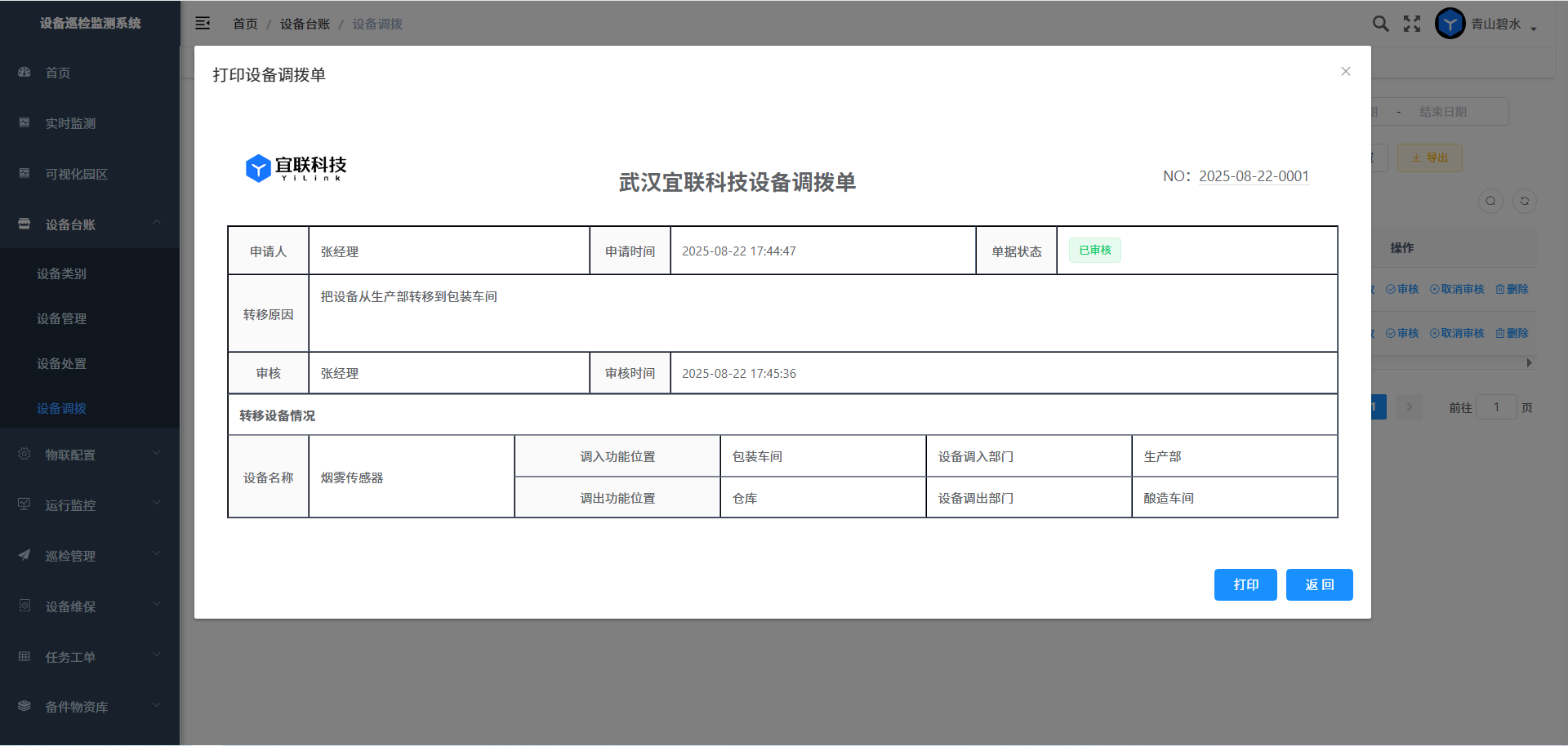1568x746 pixels.
Task: Collapse the sidebar with the hamburger icon
Action: 203,24
